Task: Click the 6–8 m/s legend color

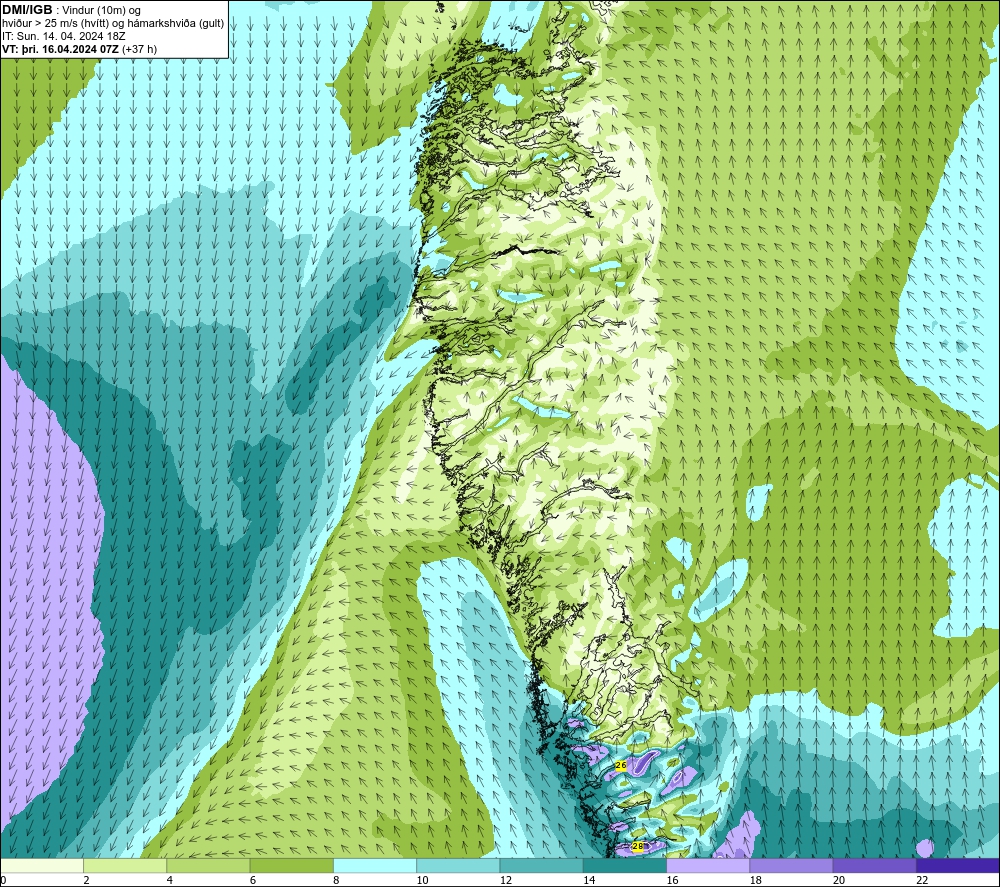Action: (291, 865)
